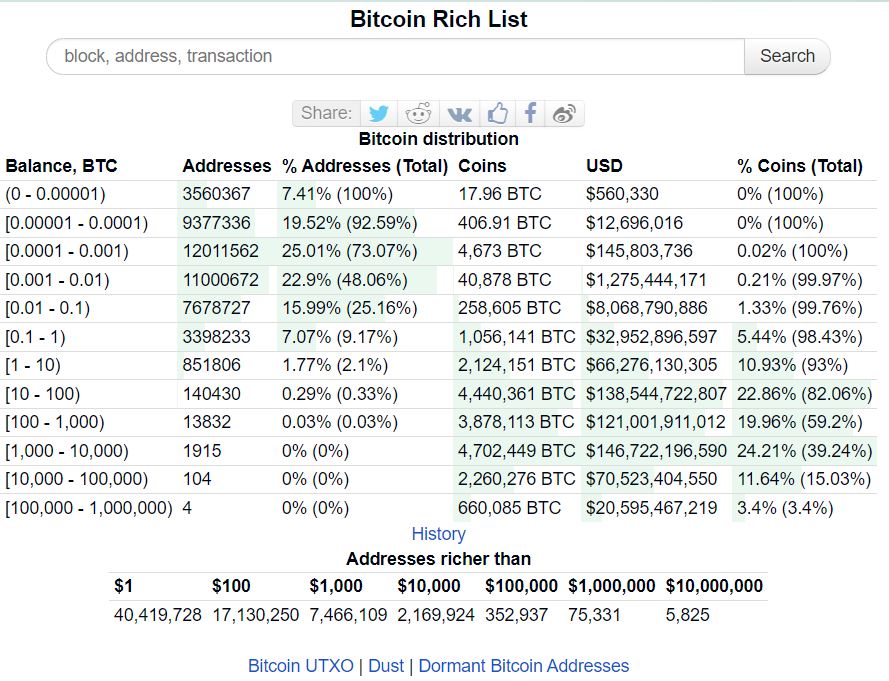Click the 5,825 value under $10,000,000
Image resolution: width=889 pixels, height=681 pixels.
pyautogui.click(x=687, y=615)
